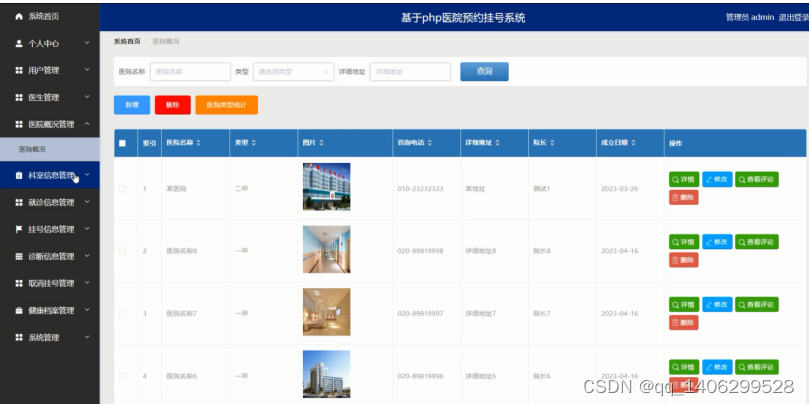The image size is (809, 406).
Task: Sort by 成立日期 using header arrows
Action: tap(633, 142)
